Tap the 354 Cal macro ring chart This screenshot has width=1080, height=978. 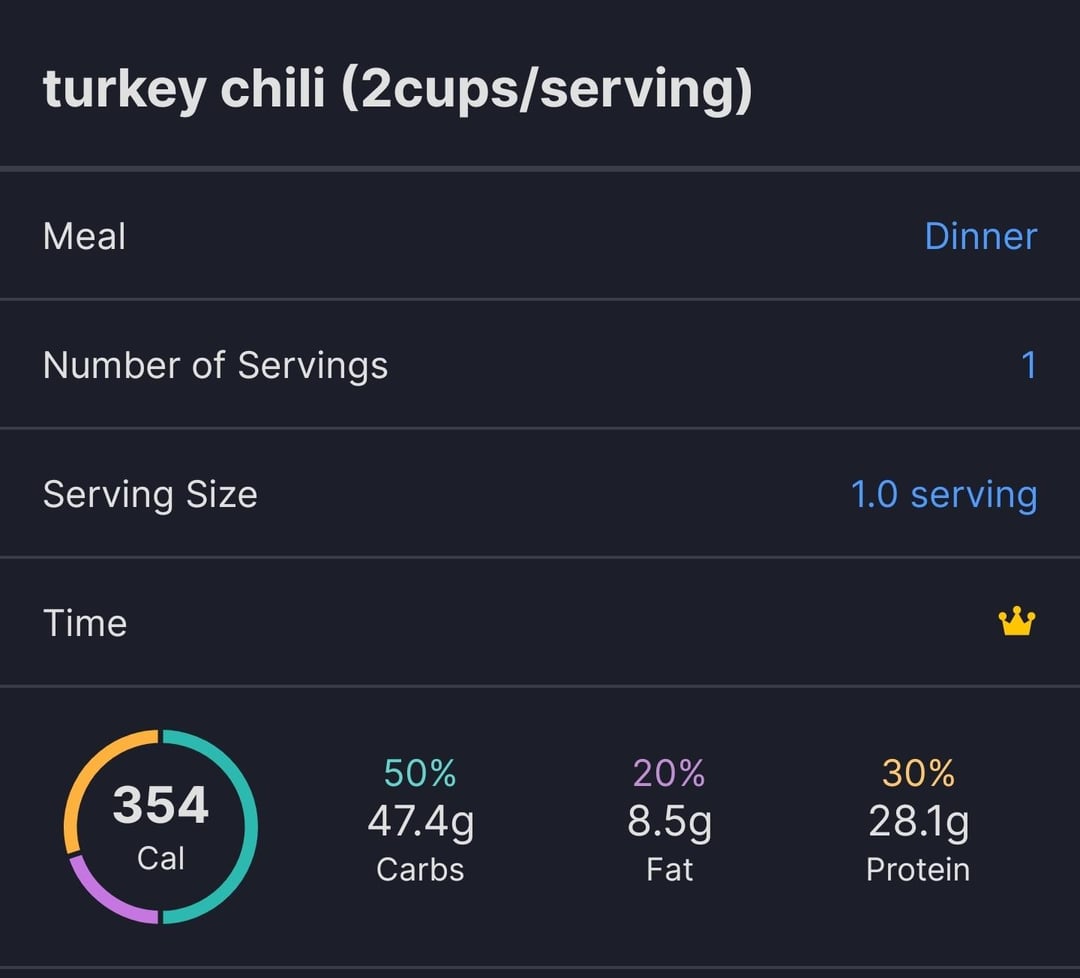[x=160, y=826]
